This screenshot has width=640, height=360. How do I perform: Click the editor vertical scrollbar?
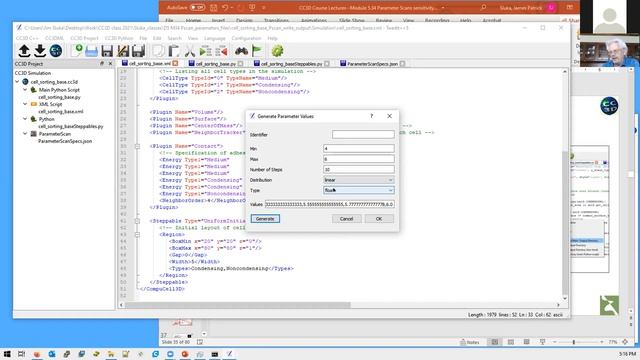(x=565, y=184)
